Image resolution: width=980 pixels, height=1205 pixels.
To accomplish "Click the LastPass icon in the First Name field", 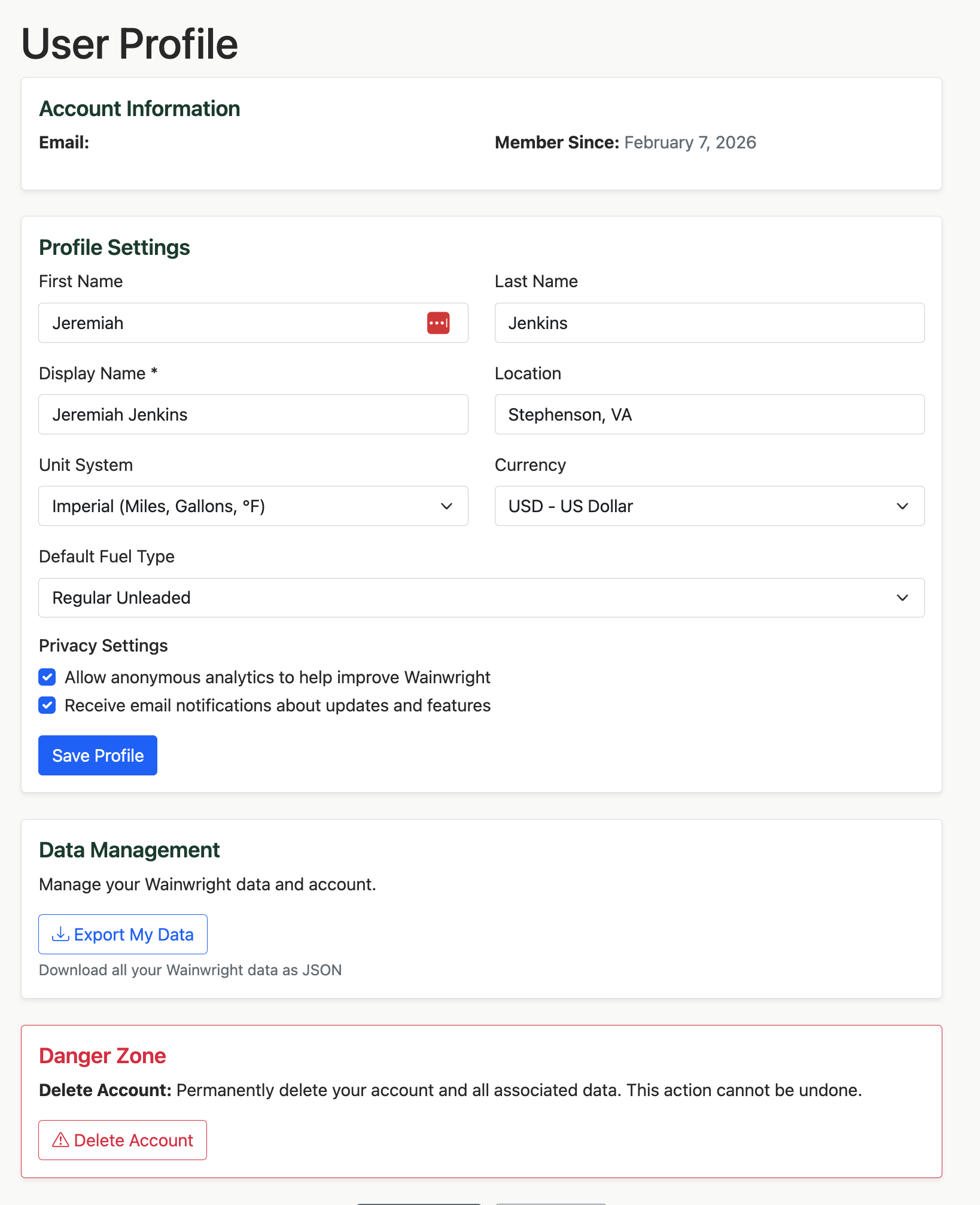I will click(x=439, y=322).
